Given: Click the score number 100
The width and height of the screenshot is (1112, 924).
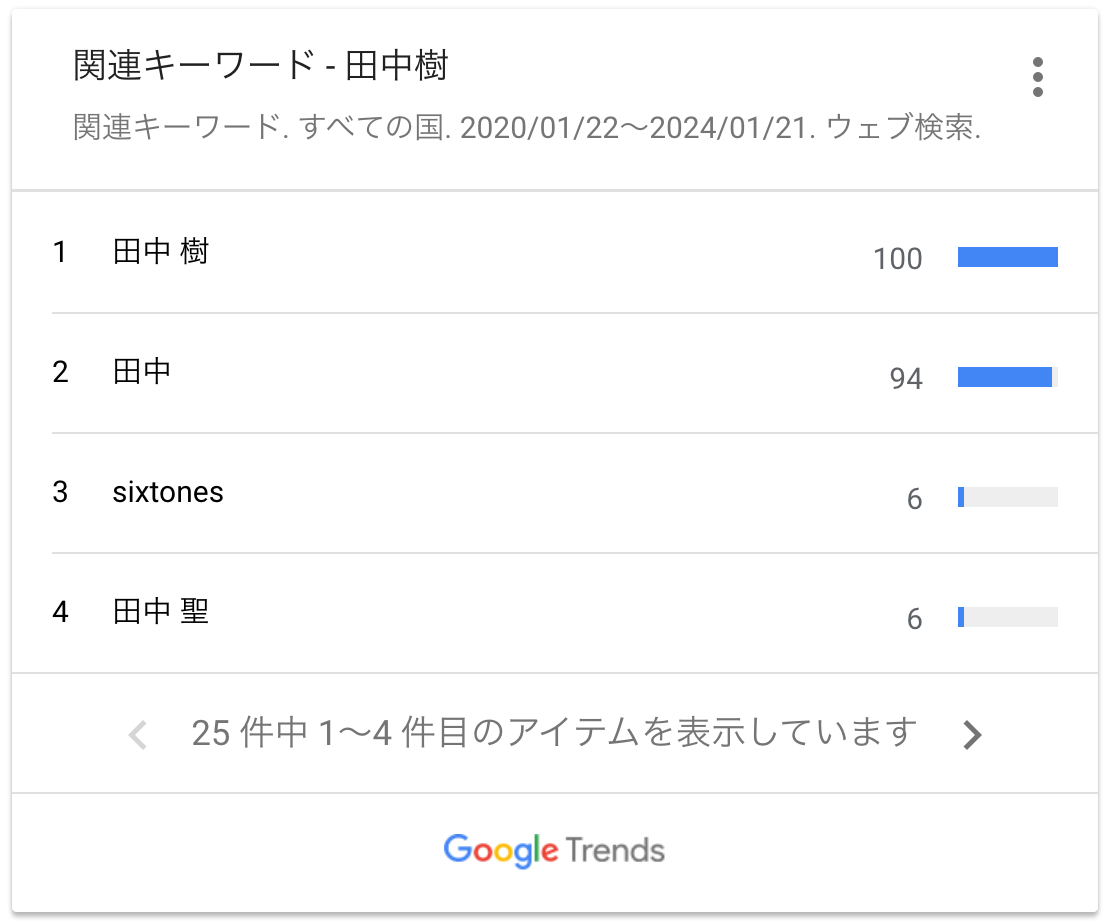Looking at the screenshot, I should (897, 259).
